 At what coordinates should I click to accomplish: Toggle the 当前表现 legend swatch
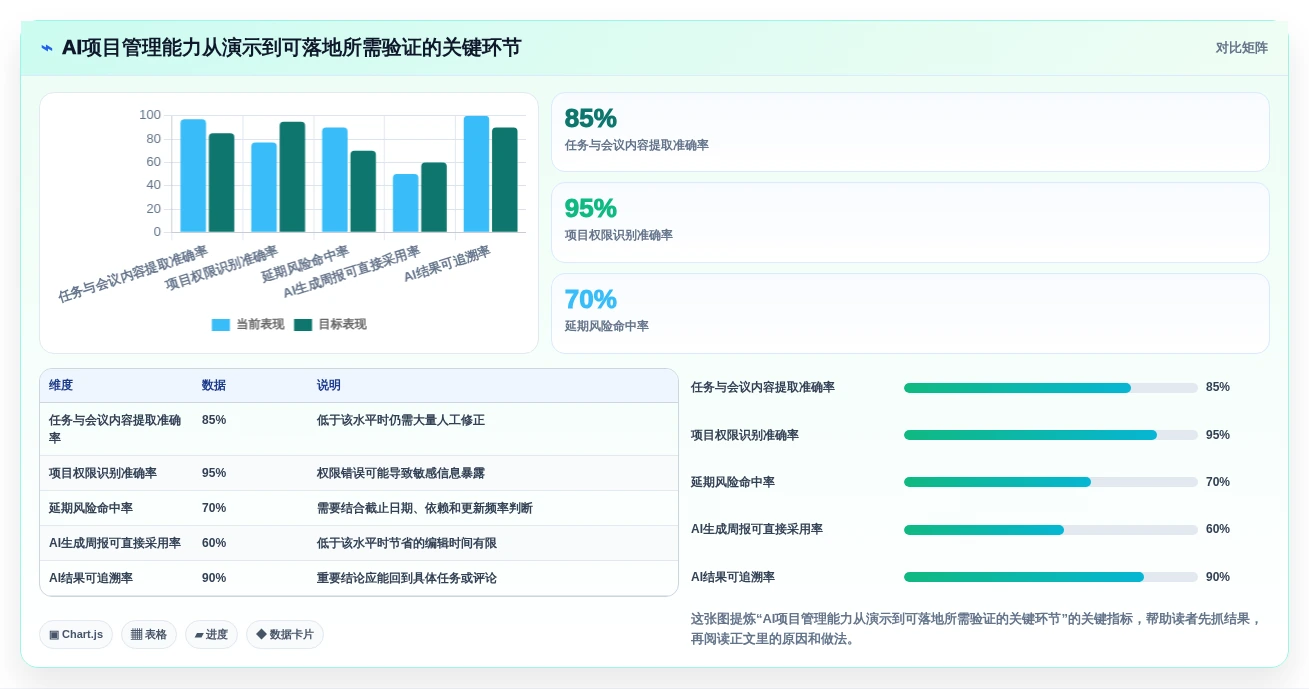[x=221, y=325]
